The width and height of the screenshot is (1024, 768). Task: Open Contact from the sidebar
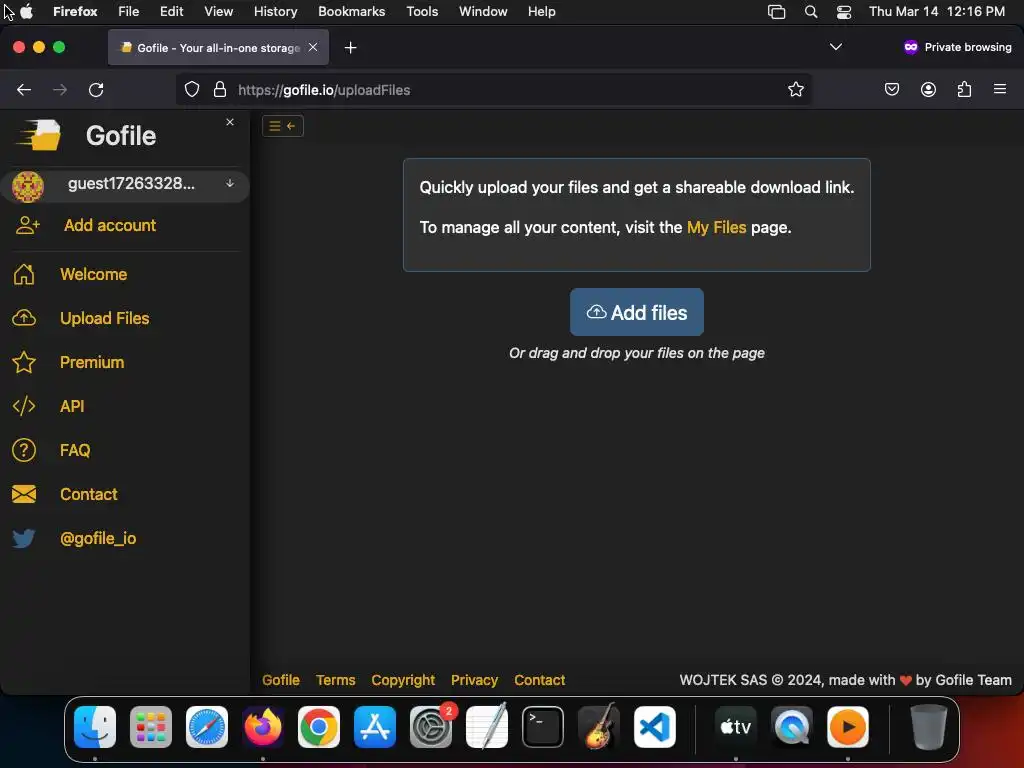click(89, 494)
